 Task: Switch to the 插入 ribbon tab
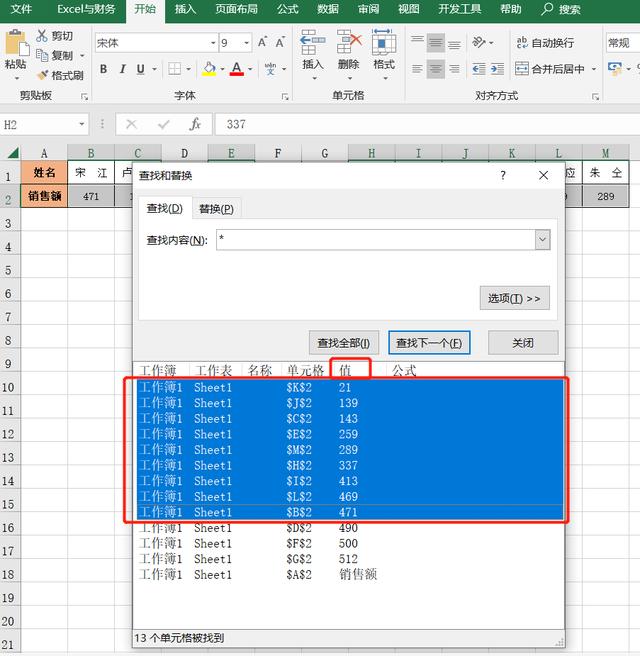185,9
